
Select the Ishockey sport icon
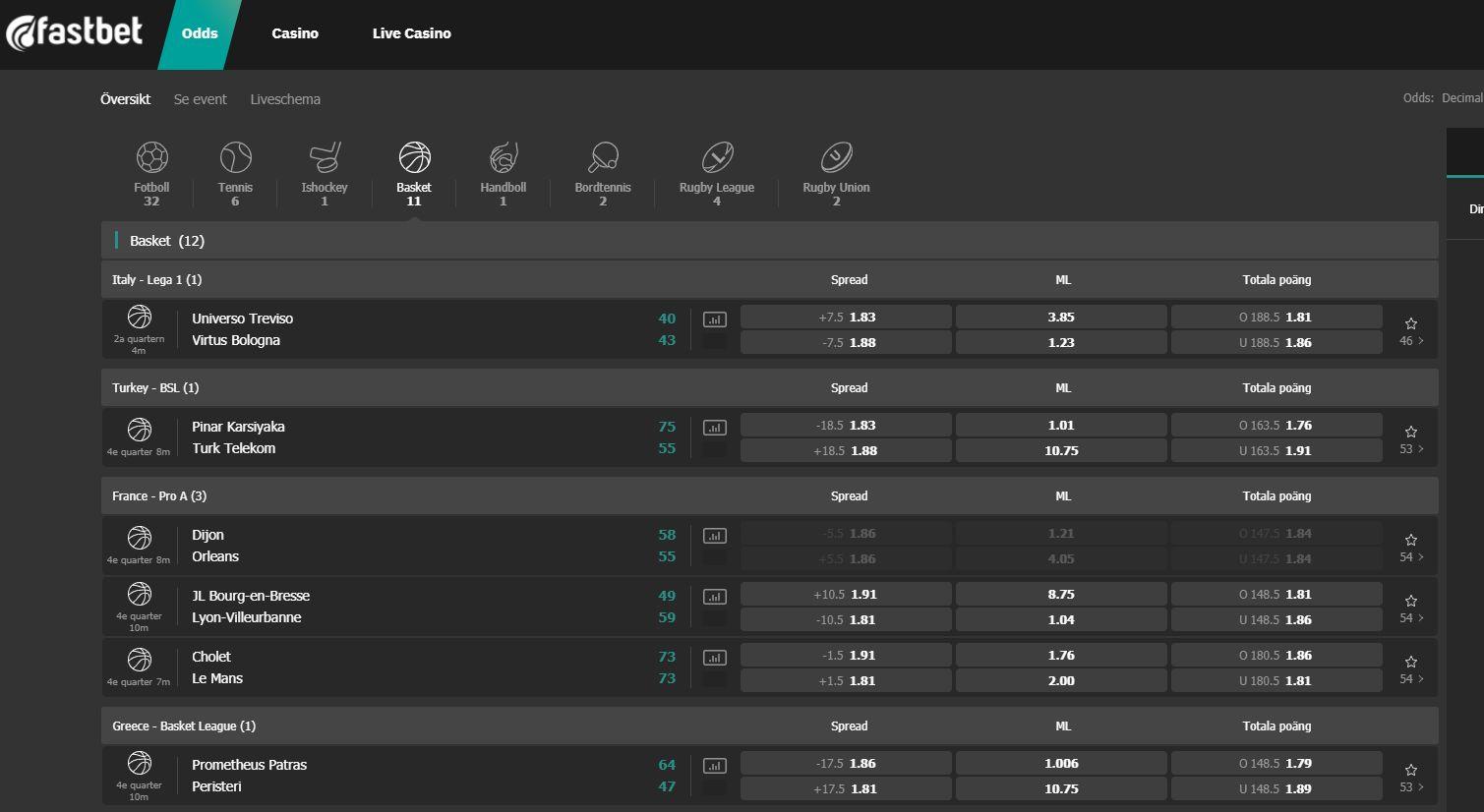tap(325, 157)
